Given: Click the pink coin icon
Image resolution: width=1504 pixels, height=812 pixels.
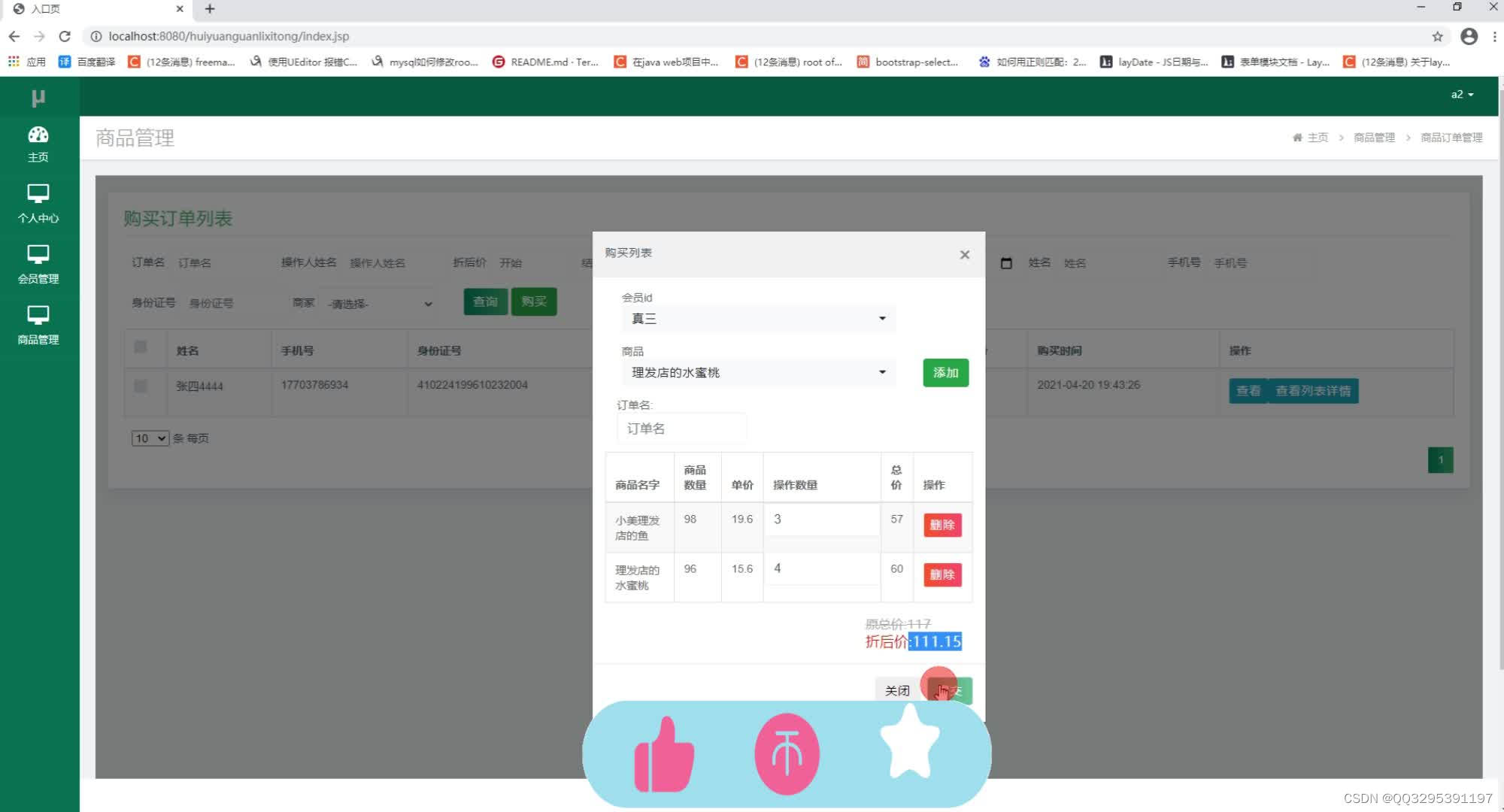Looking at the screenshot, I should point(787,754).
